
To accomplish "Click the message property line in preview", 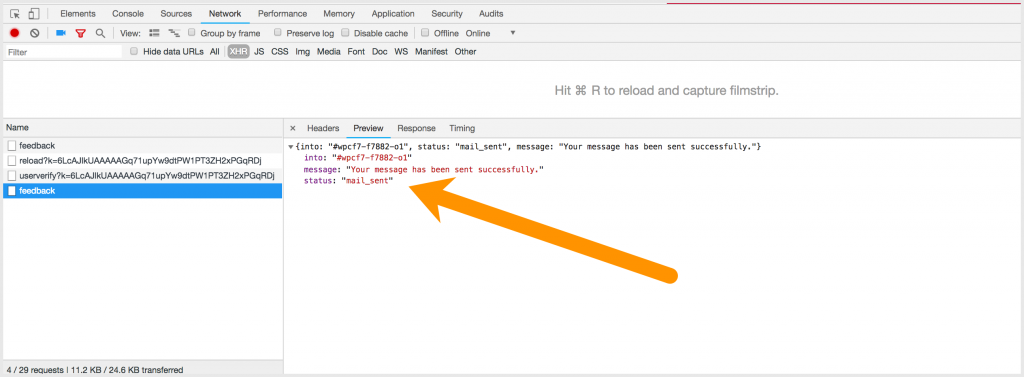I will (x=424, y=170).
